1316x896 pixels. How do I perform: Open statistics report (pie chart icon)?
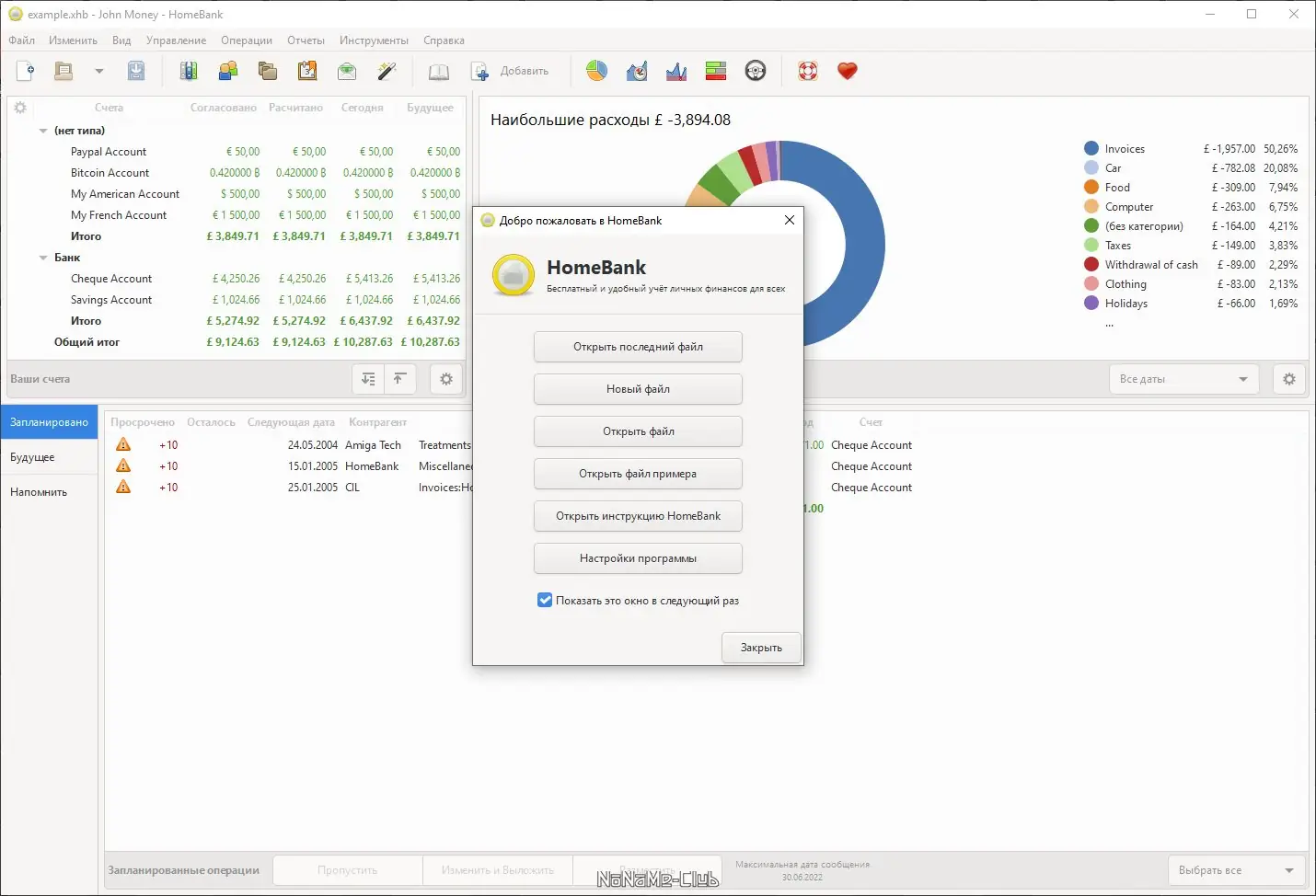click(x=596, y=71)
